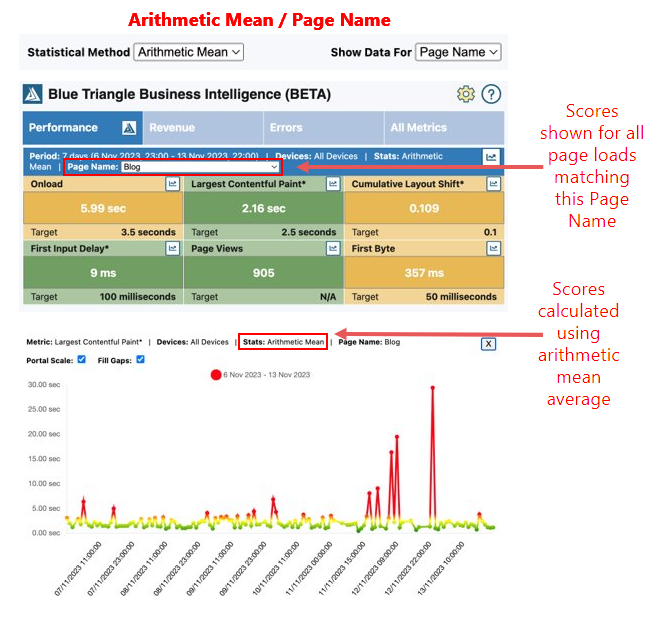The image size is (654, 624).
Task: Open the Onload chart icon
Action: pos(172,184)
